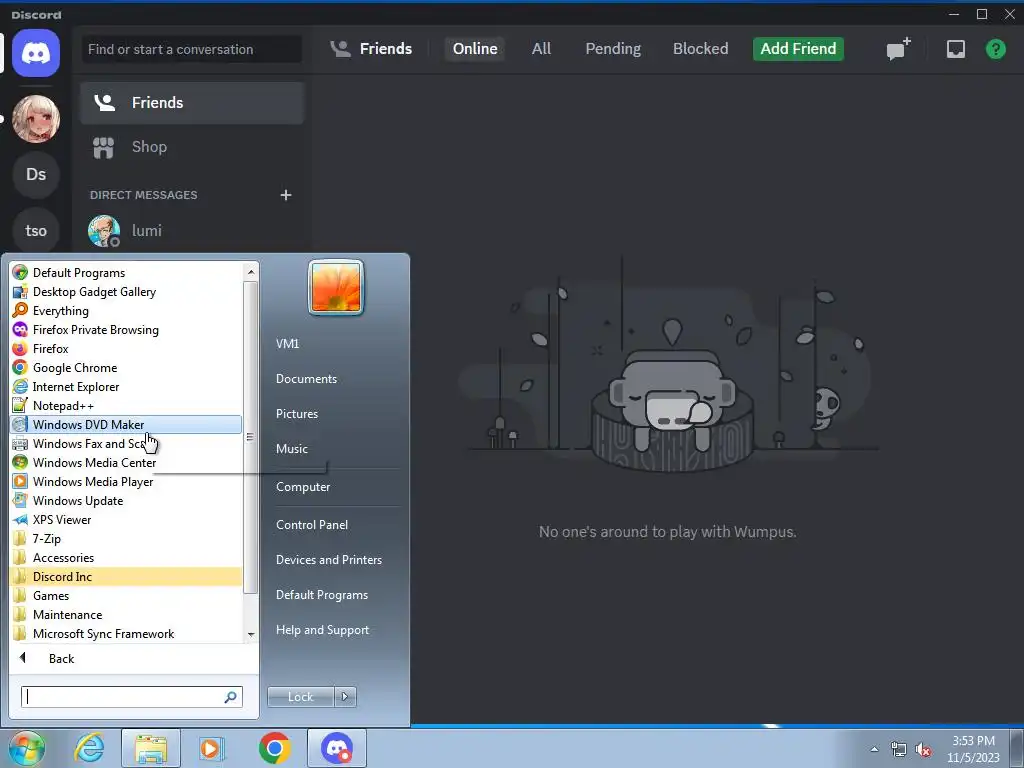Viewport: 1024px width, 768px height.
Task: Expand the Games folder
Action: pos(126,596)
